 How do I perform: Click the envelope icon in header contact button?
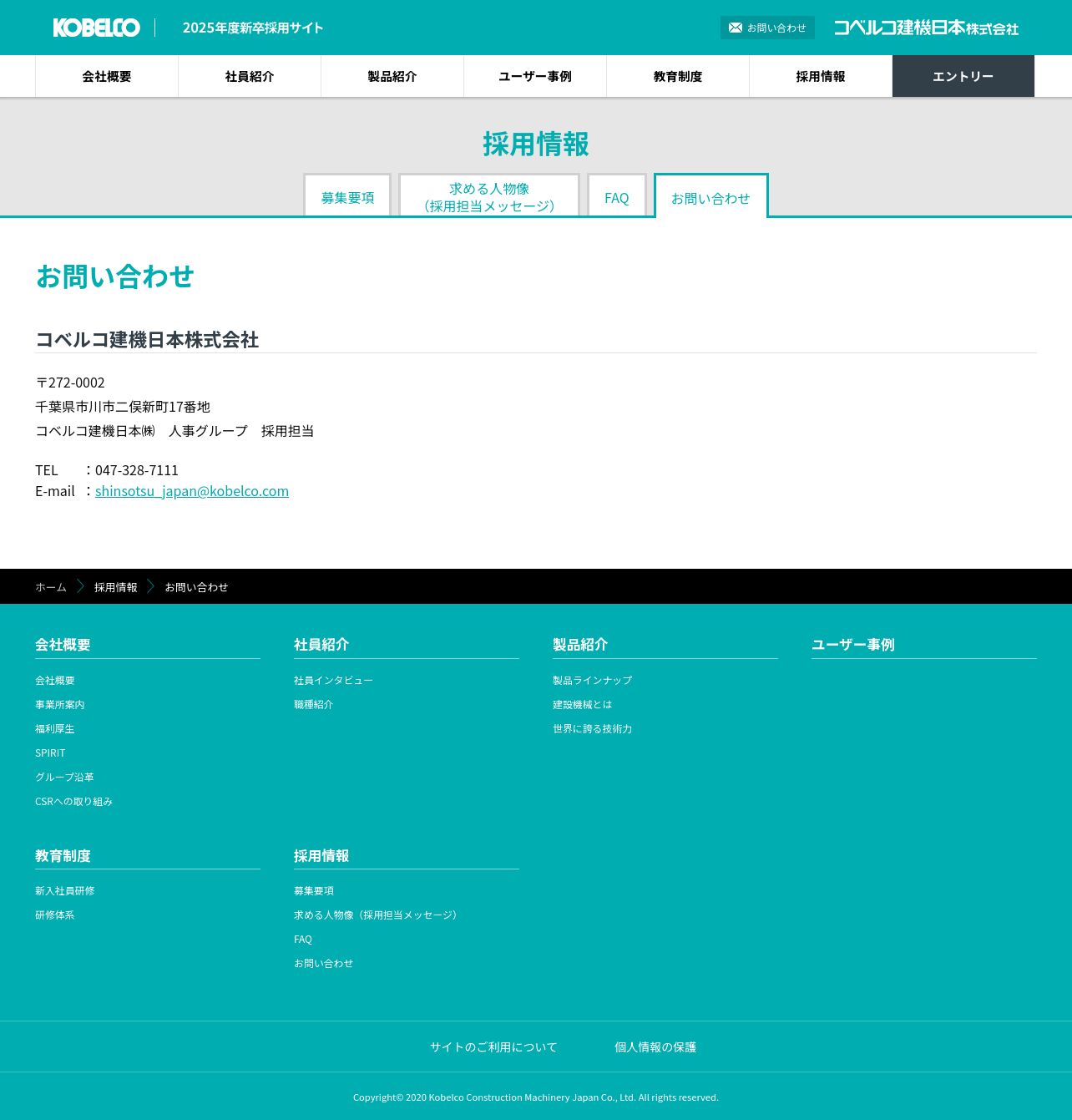click(x=736, y=28)
